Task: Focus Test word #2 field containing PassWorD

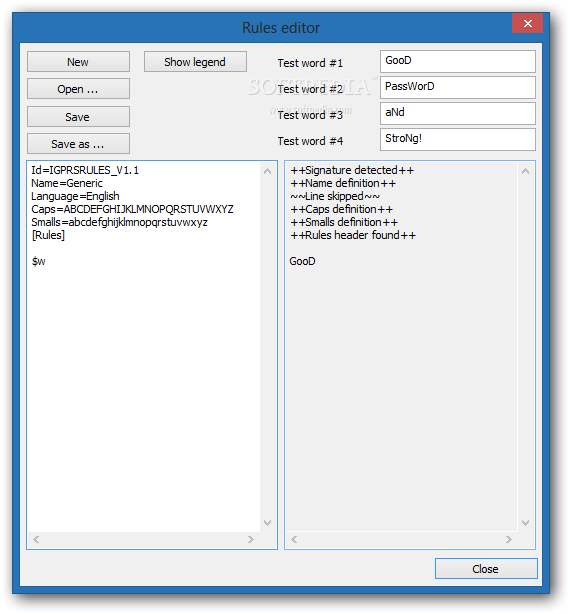Action: tap(458, 87)
